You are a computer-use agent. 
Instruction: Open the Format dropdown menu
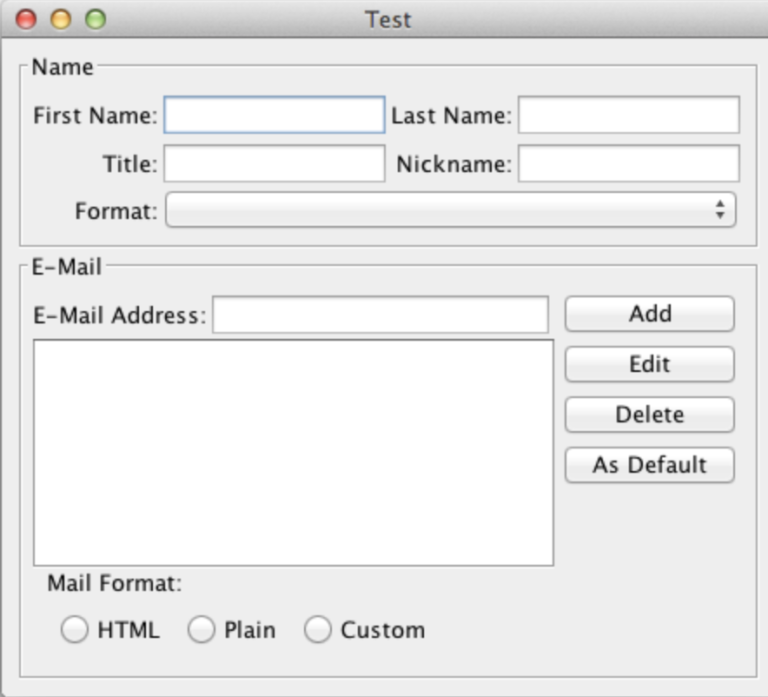tap(450, 211)
